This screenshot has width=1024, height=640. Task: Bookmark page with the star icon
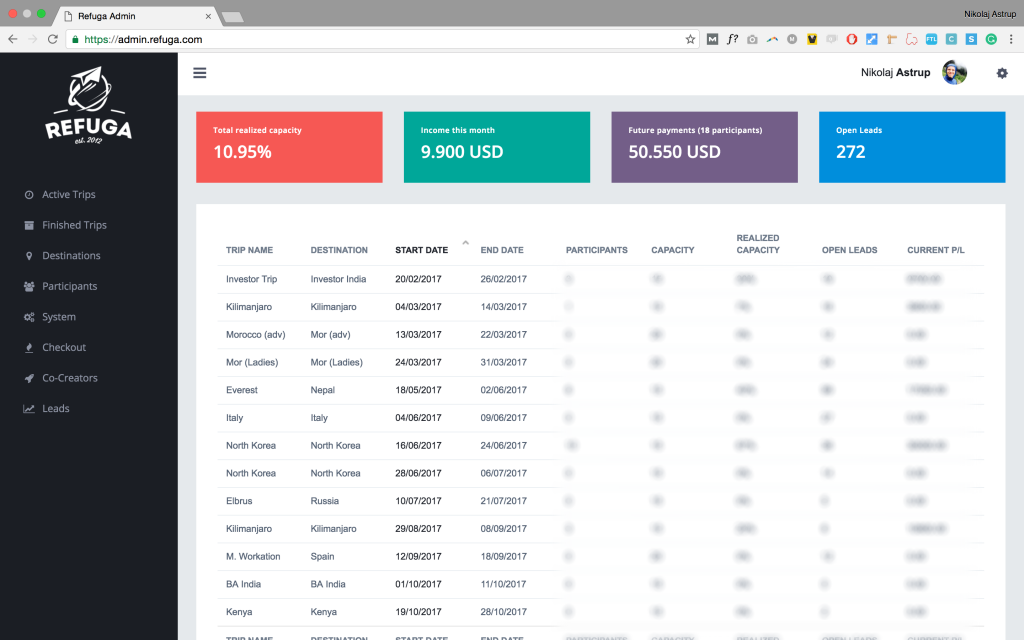coord(690,39)
